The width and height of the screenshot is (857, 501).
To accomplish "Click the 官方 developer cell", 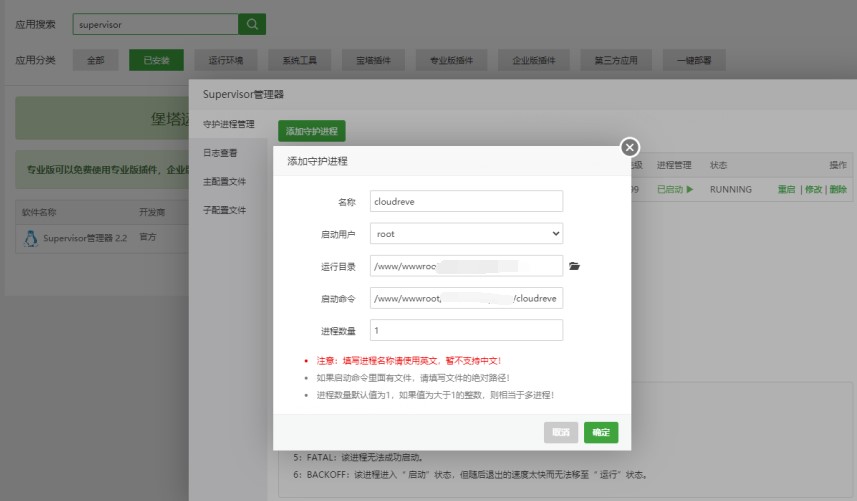I will click(x=148, y=237).
